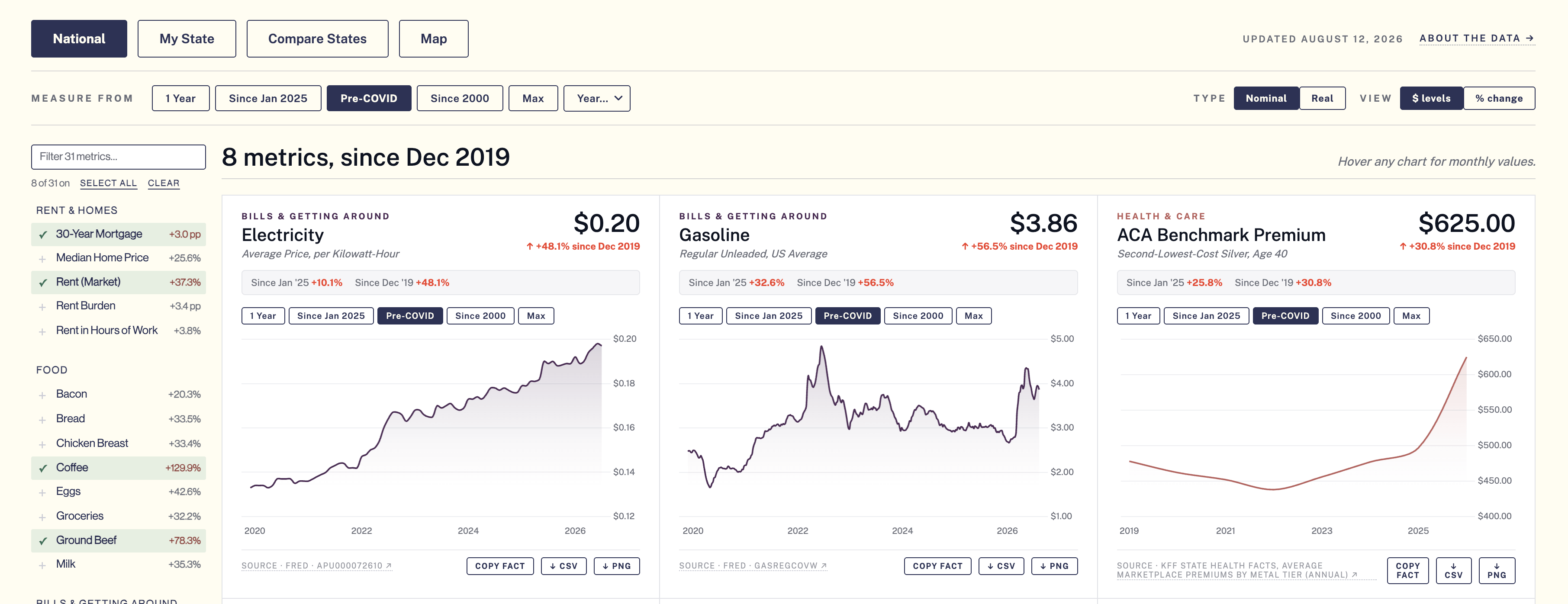Switch VIEW toggle to % change
Viewport: 1568px width, 604px height.
click(x=1498, y=98)
